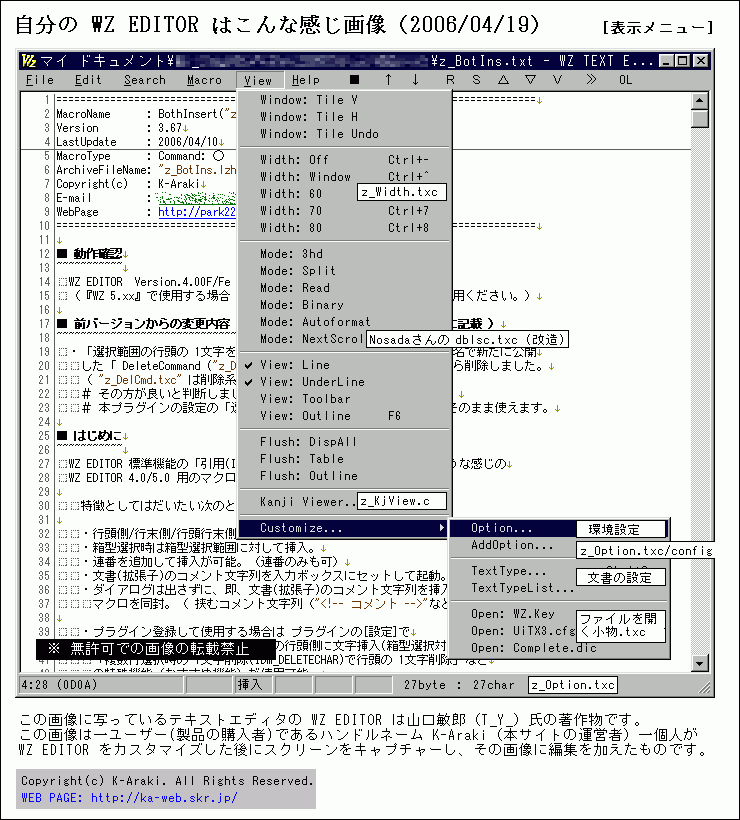Toggle the checked View: Line item

pyautogui.click(x=345, y=365)
